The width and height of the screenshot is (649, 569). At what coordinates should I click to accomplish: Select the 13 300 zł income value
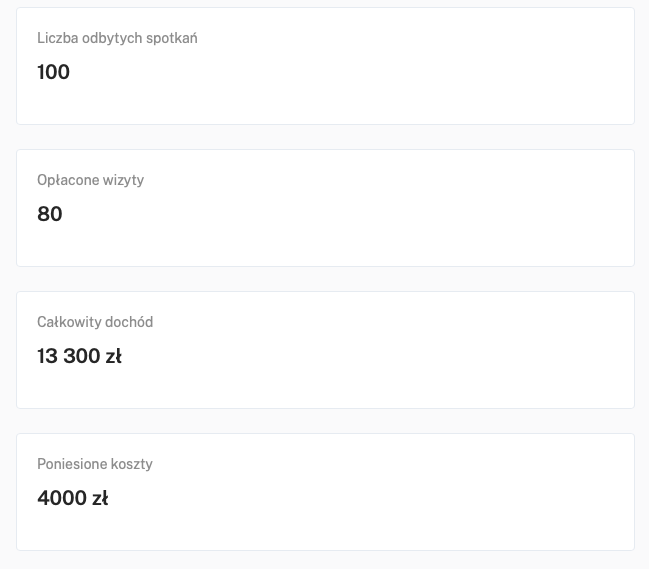tap(79, 356)
